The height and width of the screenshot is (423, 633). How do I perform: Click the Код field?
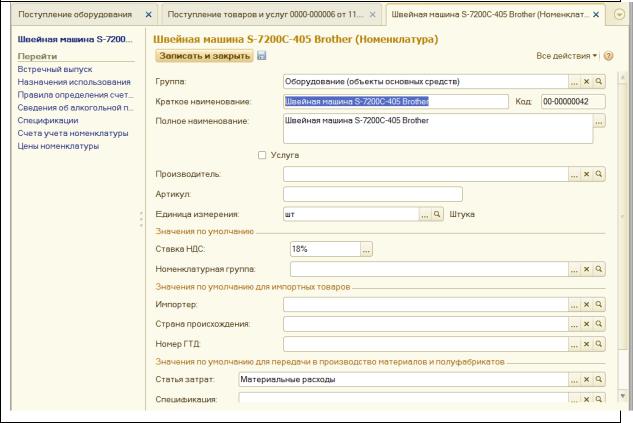click(x=573, y=102)
